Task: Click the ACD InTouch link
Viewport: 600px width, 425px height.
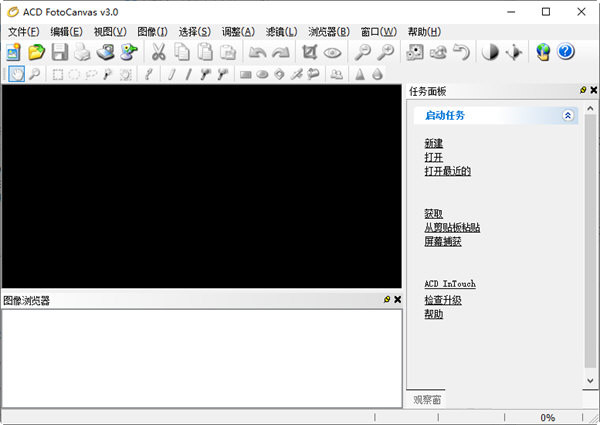Action: [x=450, y=284]
